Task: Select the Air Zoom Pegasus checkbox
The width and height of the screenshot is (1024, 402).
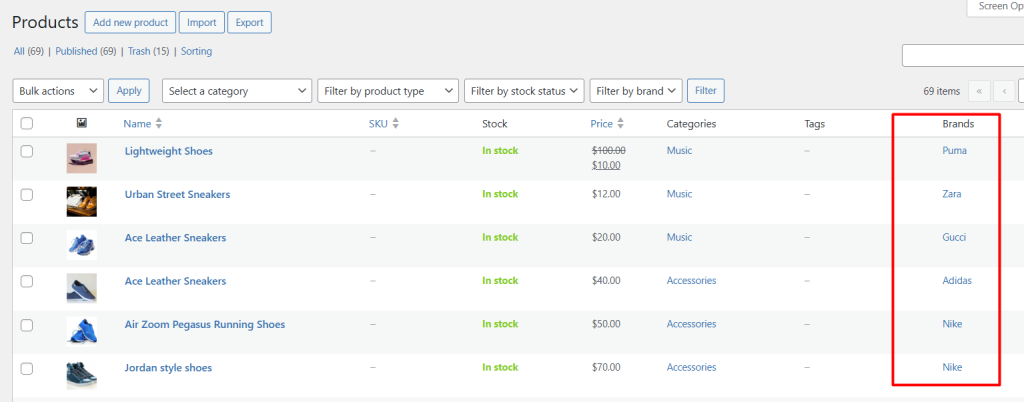Action: tap(27, 325)
